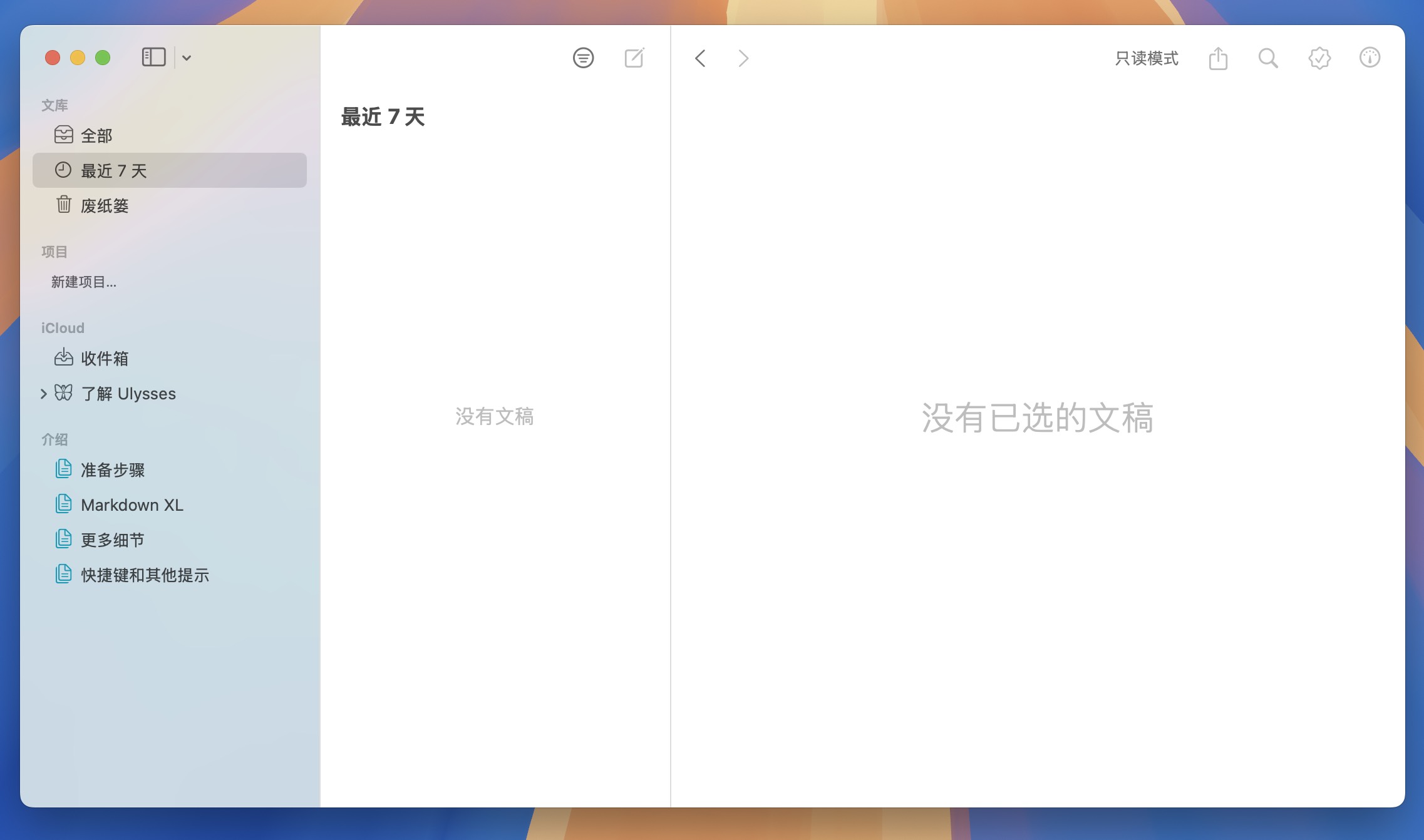Click 新建项目... to create project
Screen dimensions: 1424x840
(84, 282)
